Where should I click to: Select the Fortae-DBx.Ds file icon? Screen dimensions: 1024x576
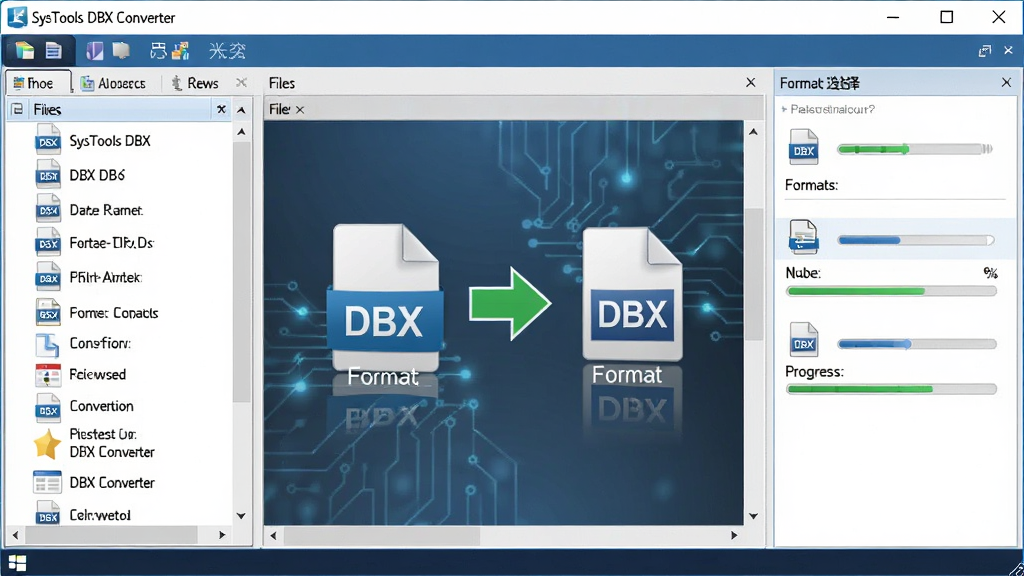[x=48, y=243]
